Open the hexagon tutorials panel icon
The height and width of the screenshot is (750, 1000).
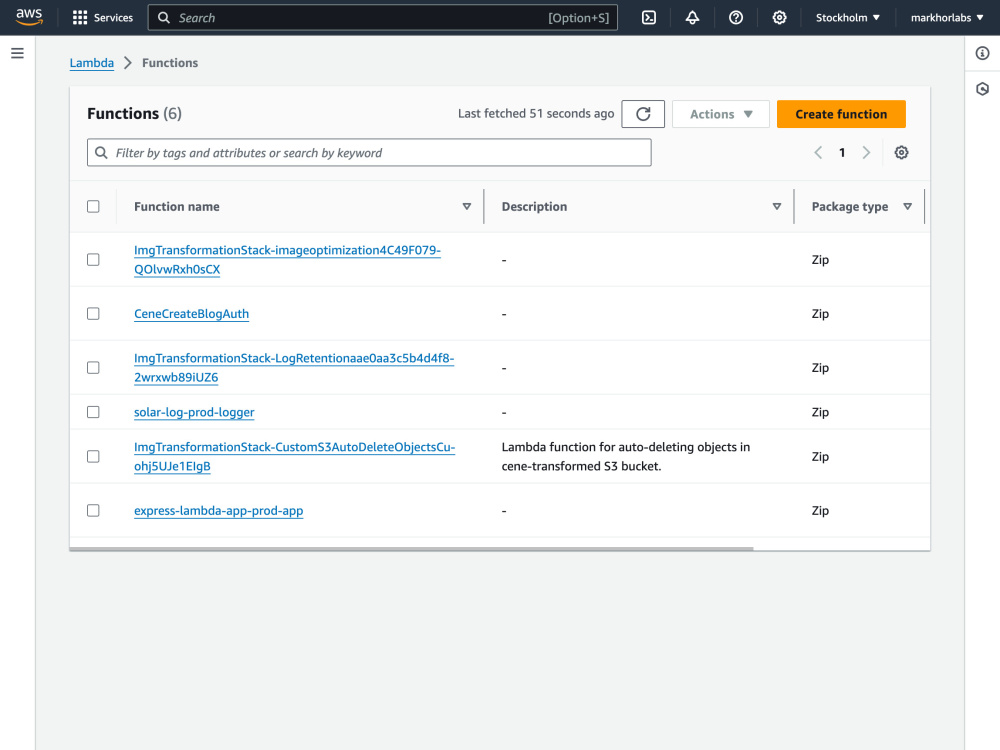coord(982,89)
